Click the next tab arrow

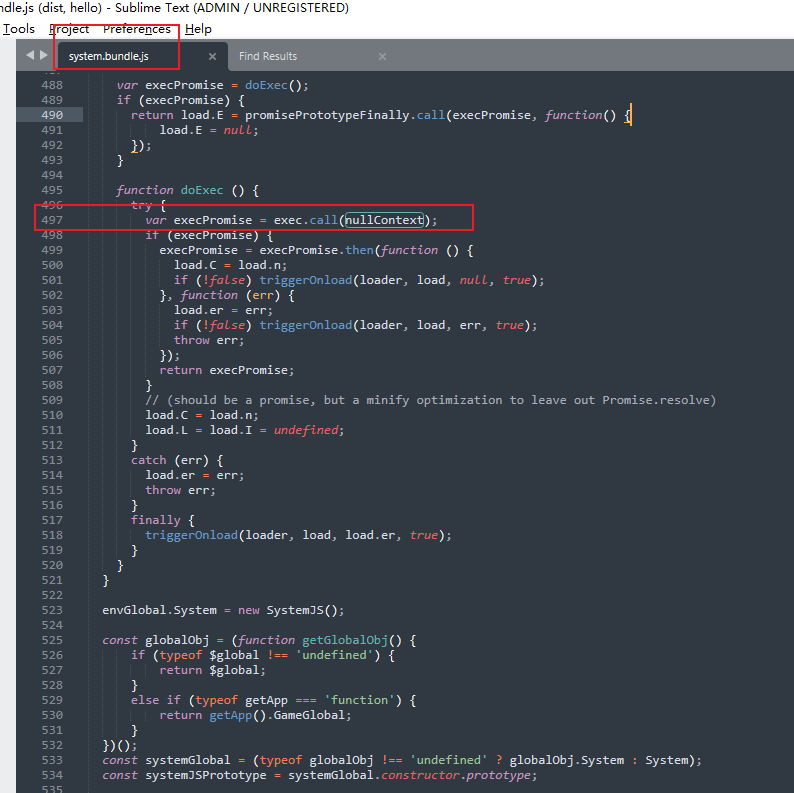(44, 55)
